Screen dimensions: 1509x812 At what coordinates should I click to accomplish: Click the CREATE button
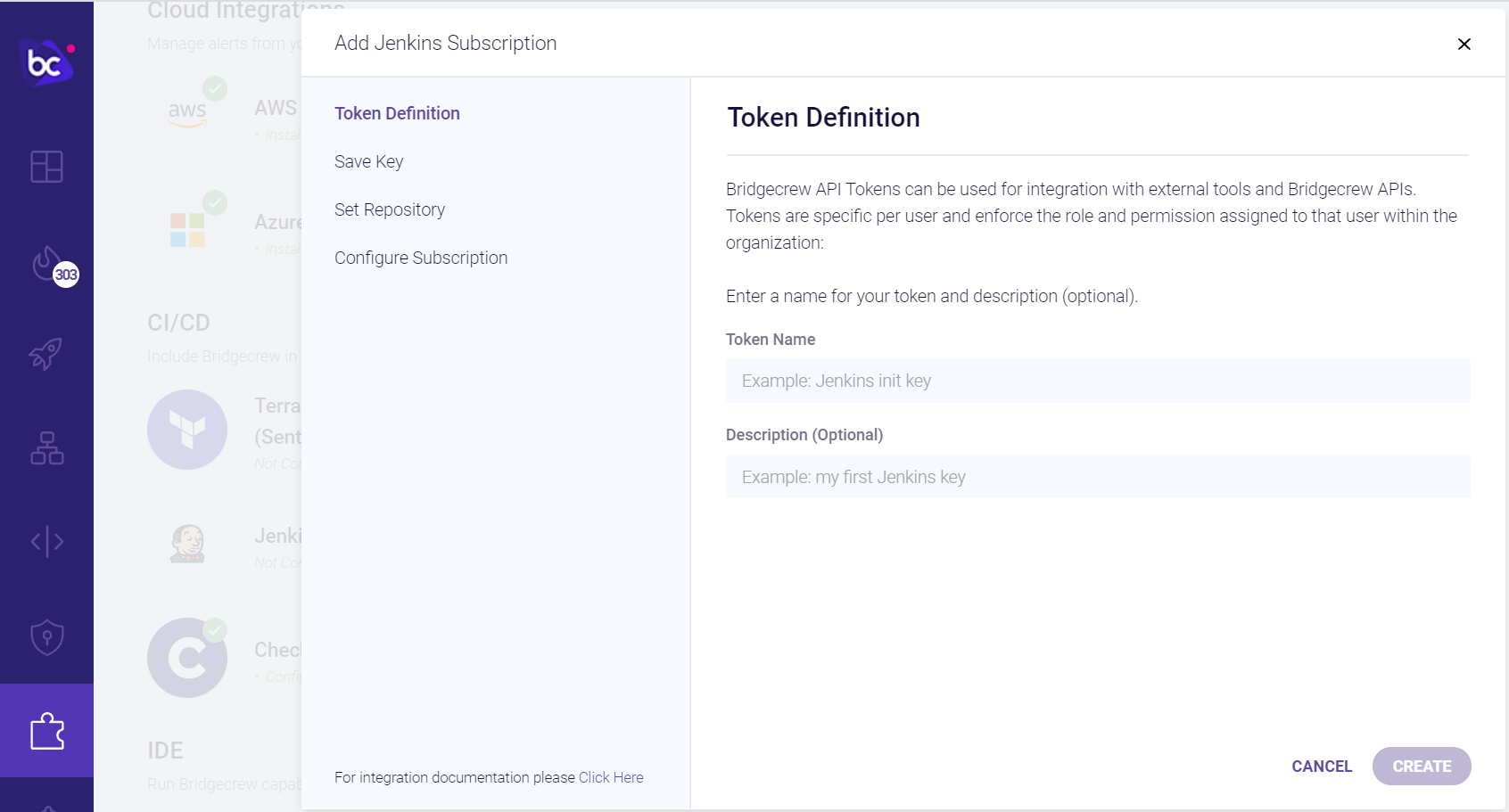point(1422,767)
